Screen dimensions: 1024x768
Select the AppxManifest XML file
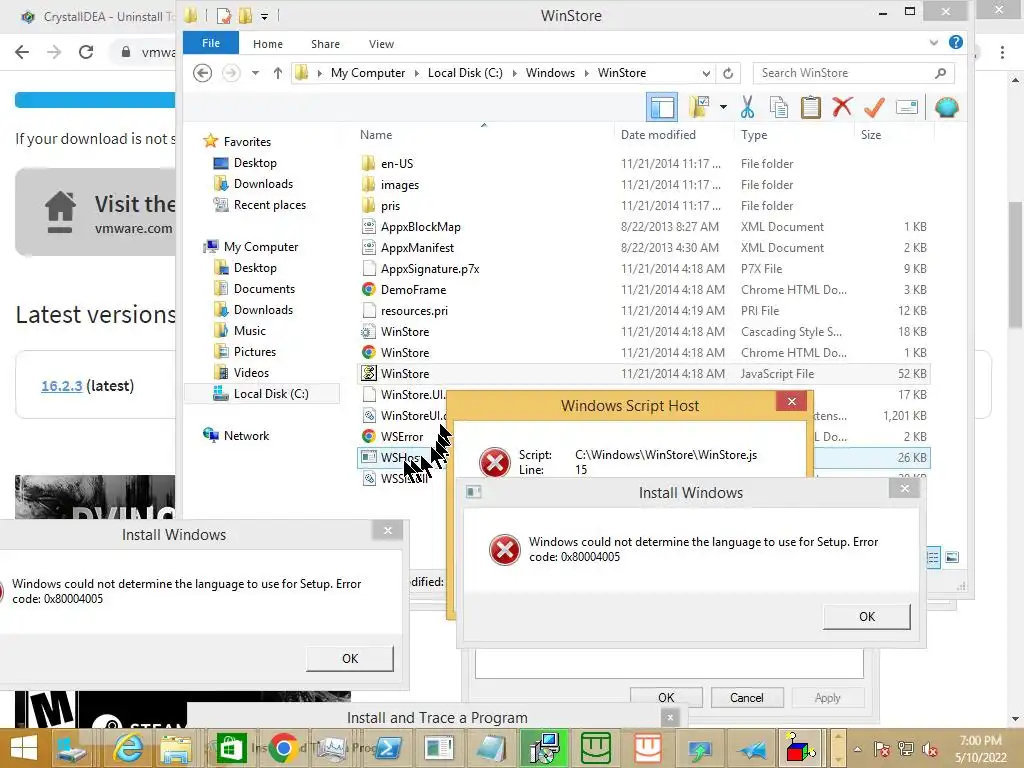click(x=417, y=248)
